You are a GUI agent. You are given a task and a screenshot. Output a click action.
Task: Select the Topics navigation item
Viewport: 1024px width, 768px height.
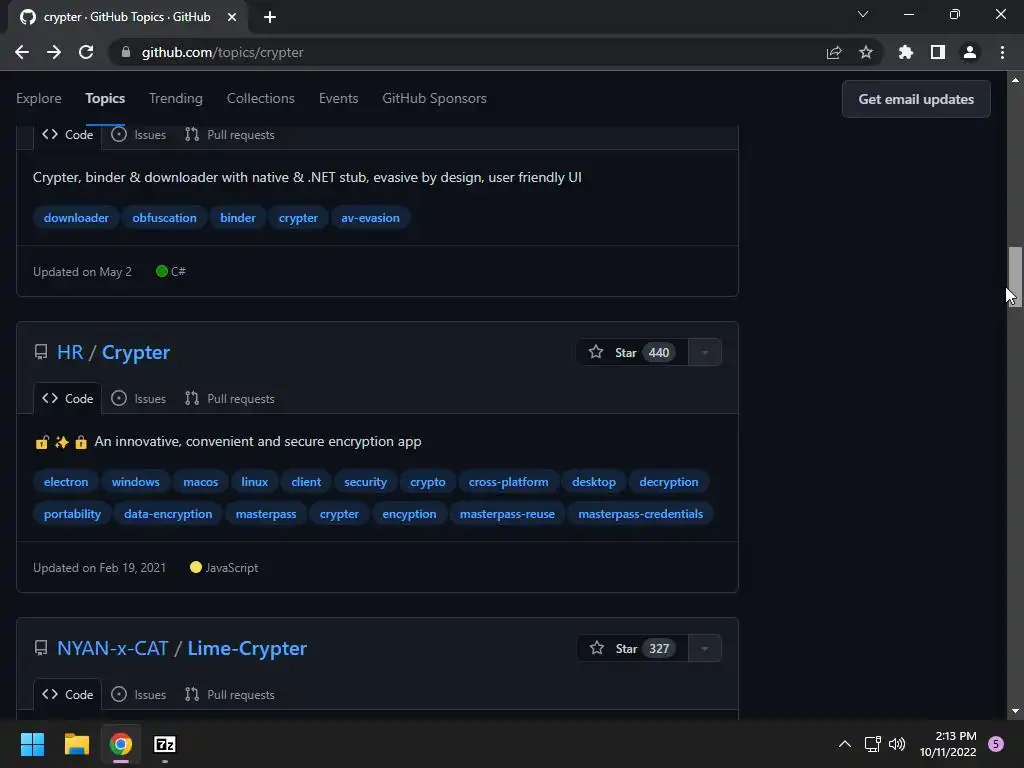(x=105, y=98)
